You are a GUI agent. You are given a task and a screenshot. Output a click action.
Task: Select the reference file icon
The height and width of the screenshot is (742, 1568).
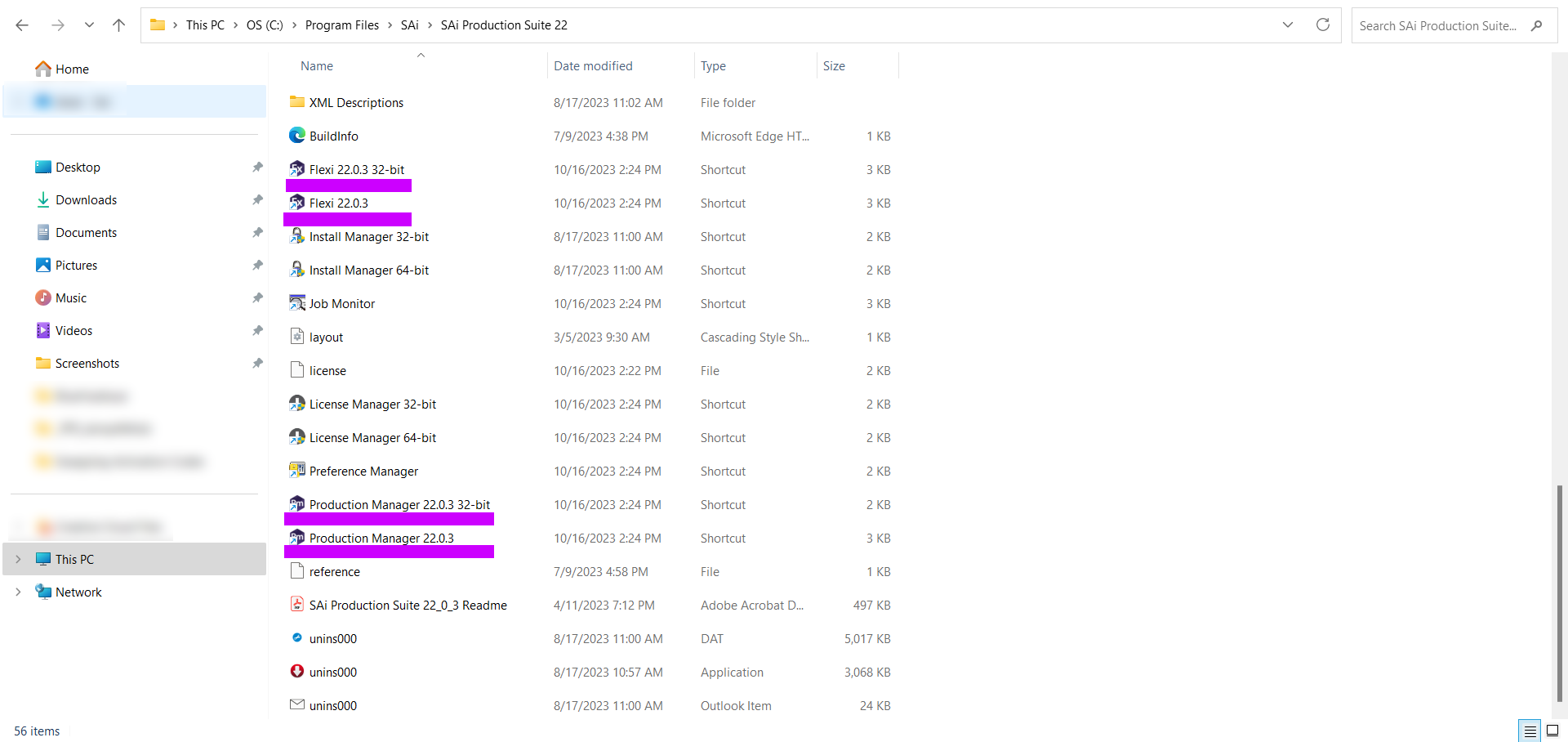pos(297,571)
